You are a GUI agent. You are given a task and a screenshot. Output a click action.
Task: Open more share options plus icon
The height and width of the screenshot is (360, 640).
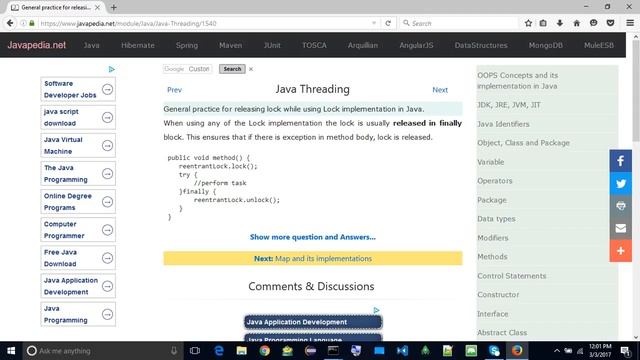click(620, 251)
